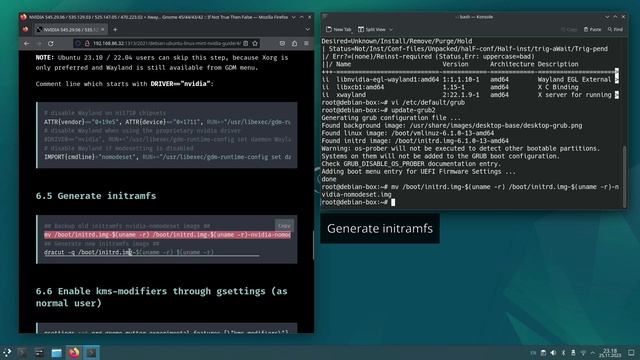This screenshot has height=360, width=640.
Task: Click the vi /etc/default/grub terminal line
Action: click(393, 102)
